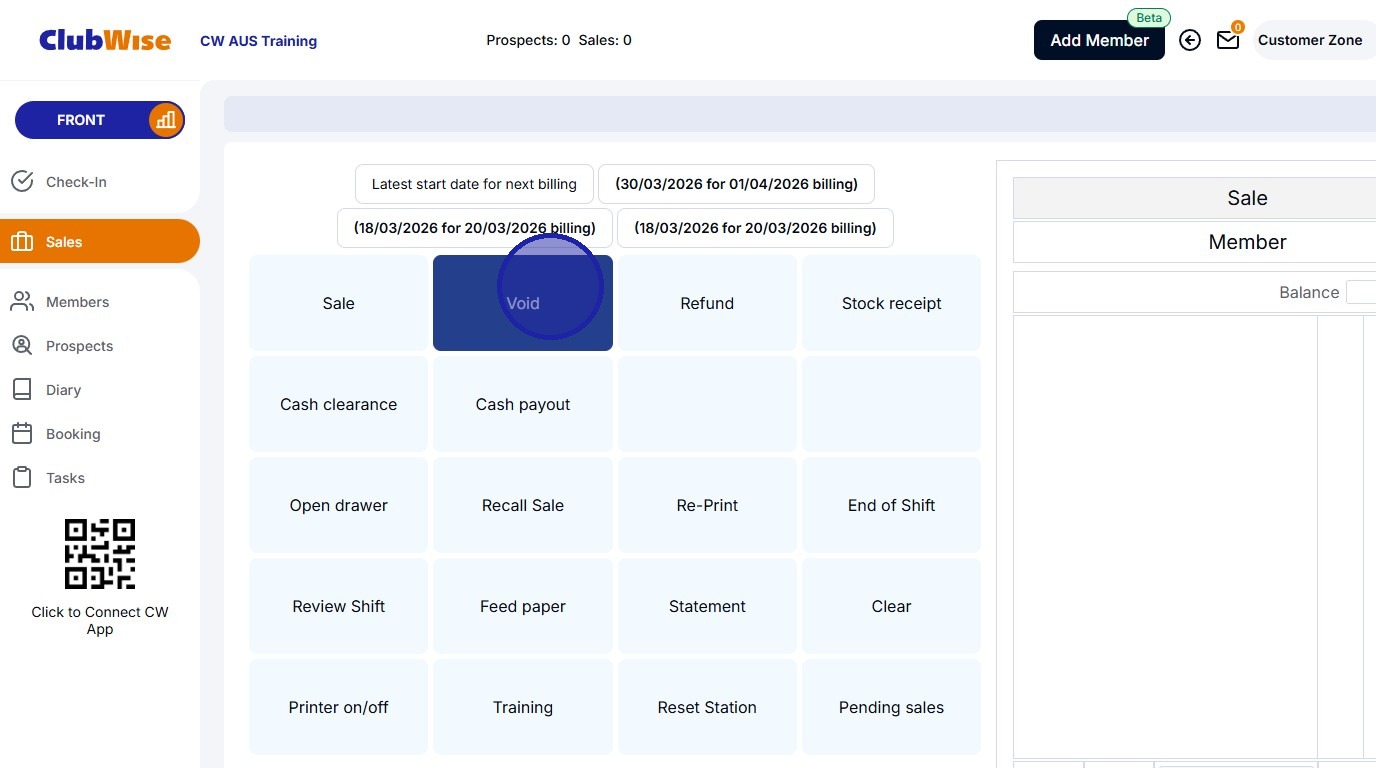Open the Statement tile

[x=707, y=606]
